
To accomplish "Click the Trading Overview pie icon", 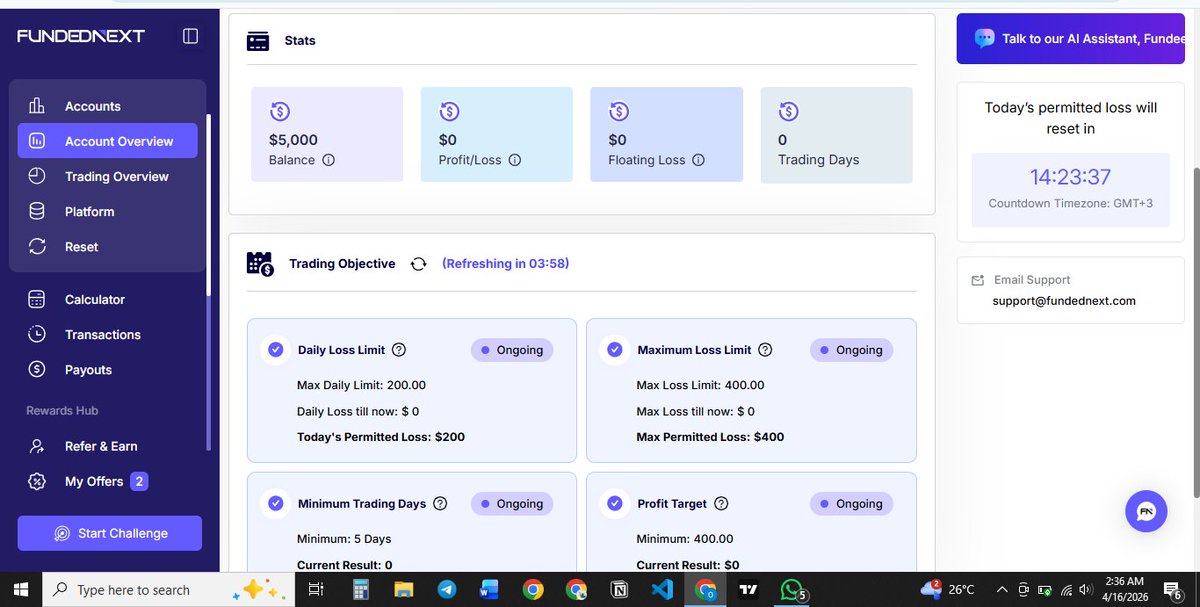I will tap(37, 176).
